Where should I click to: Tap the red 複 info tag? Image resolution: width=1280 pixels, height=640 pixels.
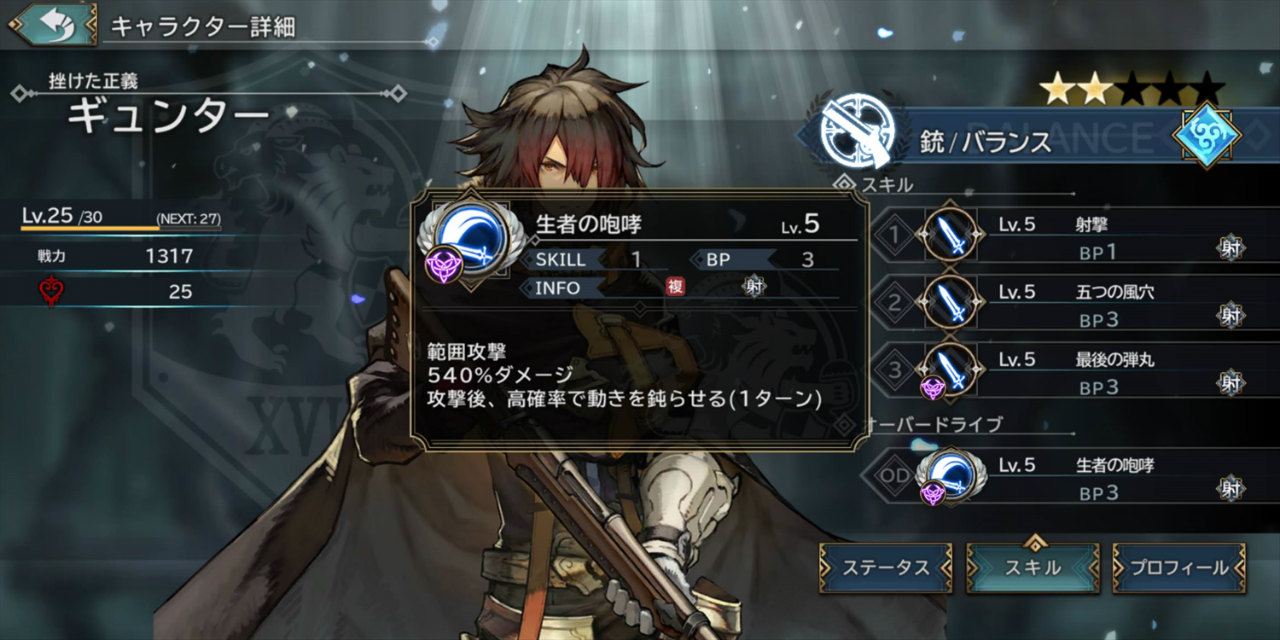pos(677,286)
